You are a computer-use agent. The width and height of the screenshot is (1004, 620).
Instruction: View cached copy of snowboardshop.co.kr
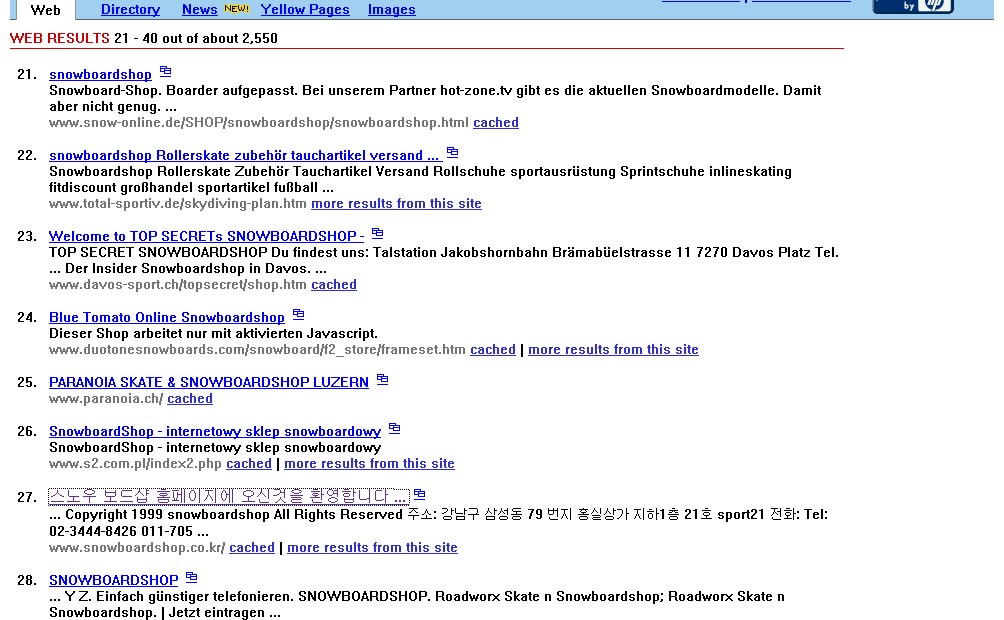coord(252,548)
